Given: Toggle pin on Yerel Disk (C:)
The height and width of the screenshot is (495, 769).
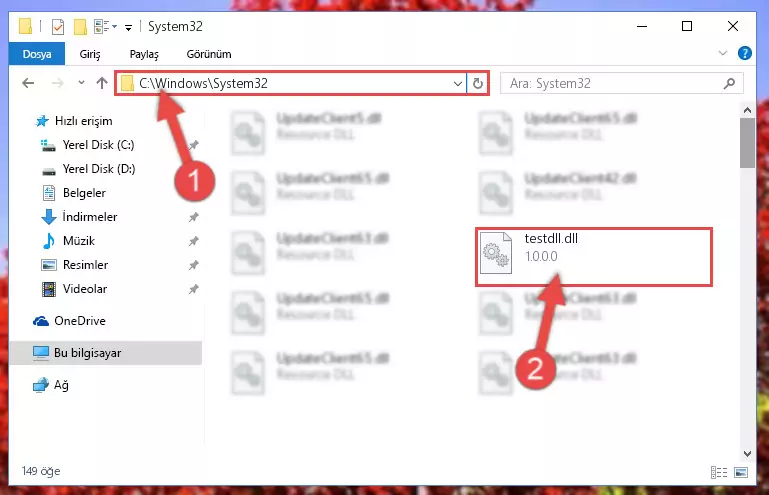Looking at the screenshot, I should coord(194,145).
